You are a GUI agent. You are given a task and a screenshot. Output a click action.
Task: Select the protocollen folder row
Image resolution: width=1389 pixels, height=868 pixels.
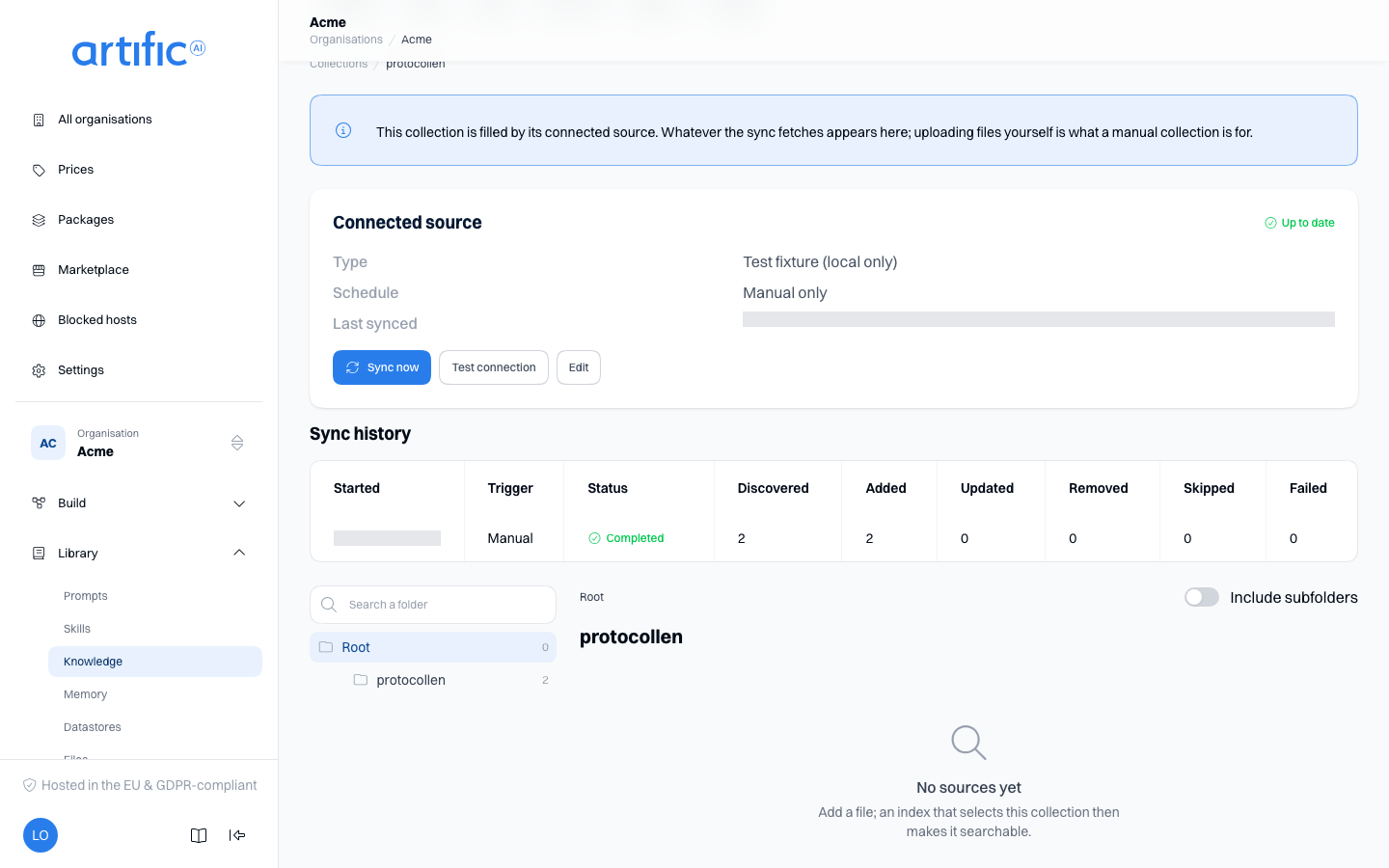click(433, 680)
